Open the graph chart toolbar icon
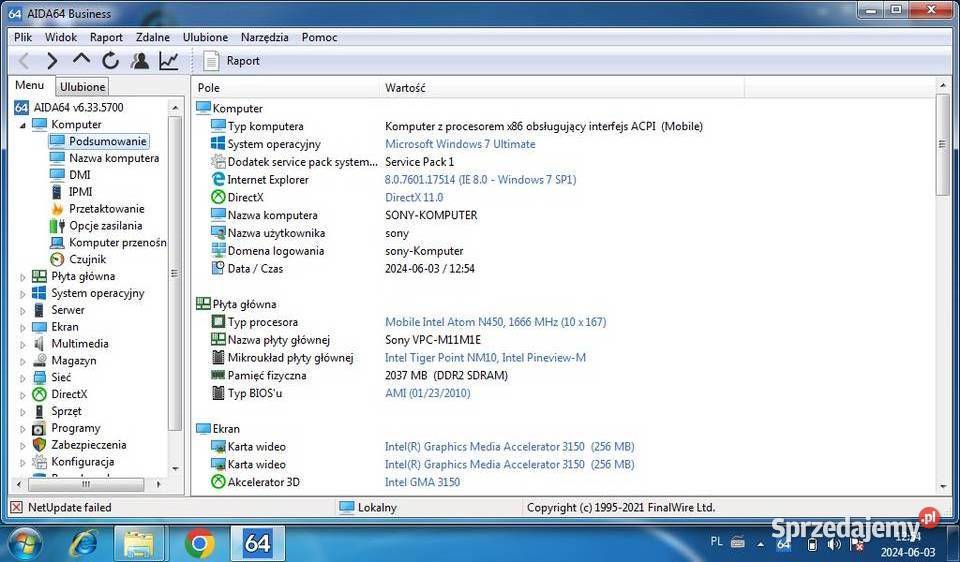Screen dimensions: 960x562 coord(169,61)
